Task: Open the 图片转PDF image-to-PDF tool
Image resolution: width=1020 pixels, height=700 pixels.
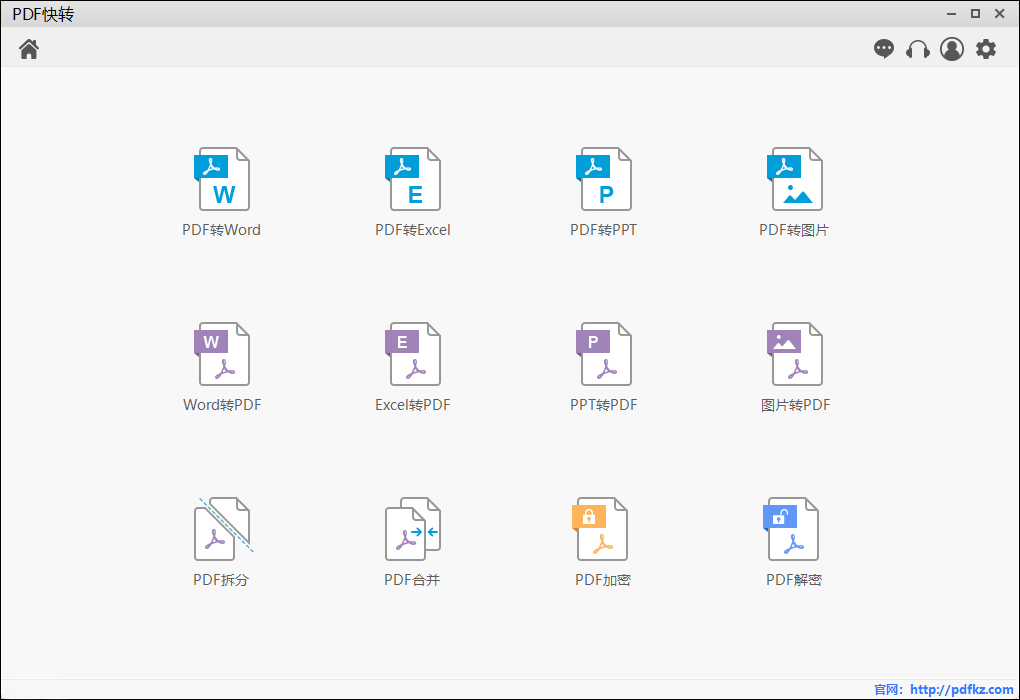Action: [795, 354]
